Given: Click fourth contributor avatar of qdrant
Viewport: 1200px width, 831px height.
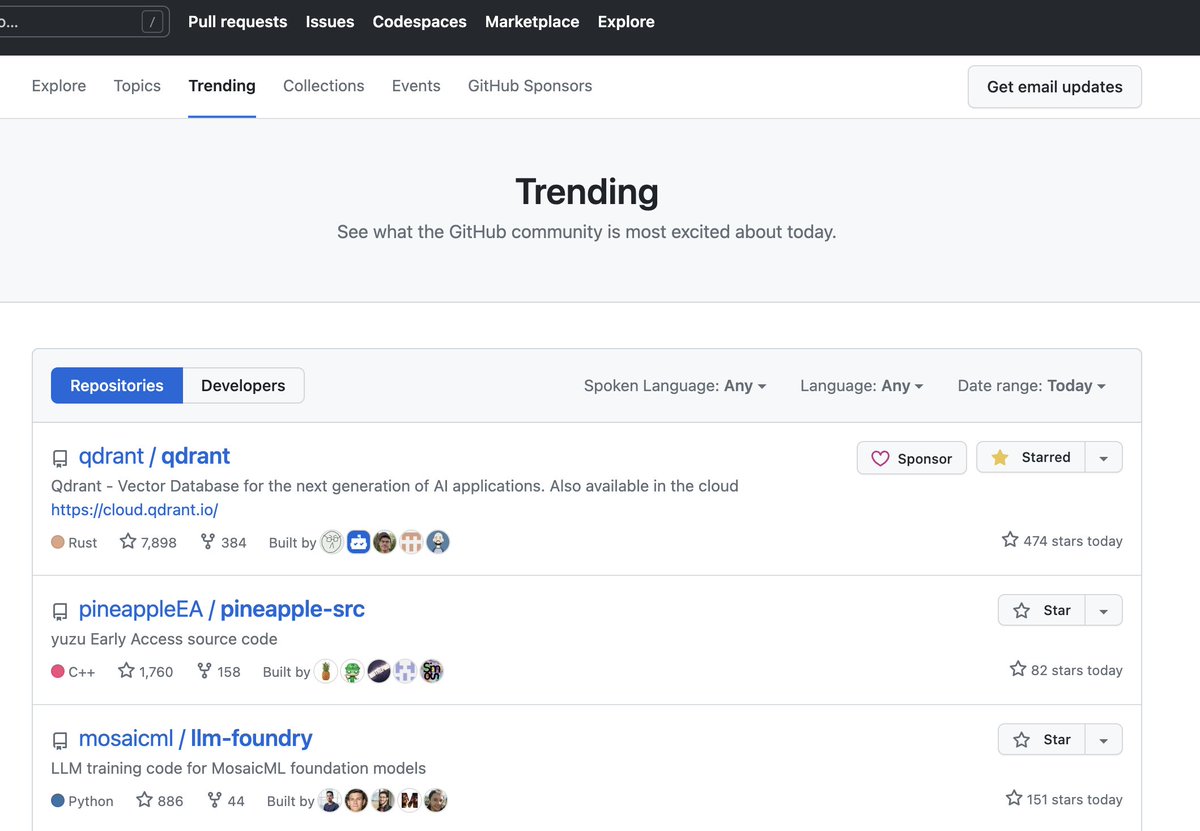Looking at the screenshot, I should pos(411,542).
